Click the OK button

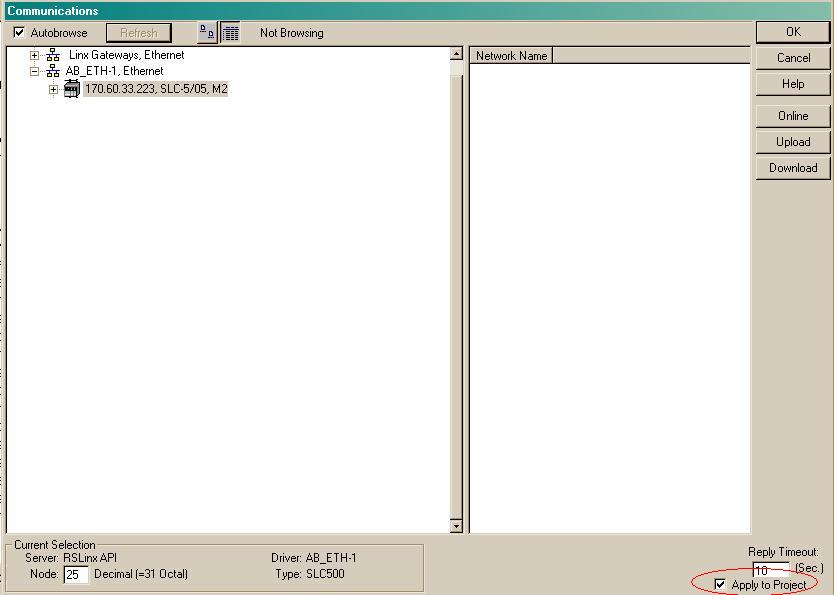point(793,32)
